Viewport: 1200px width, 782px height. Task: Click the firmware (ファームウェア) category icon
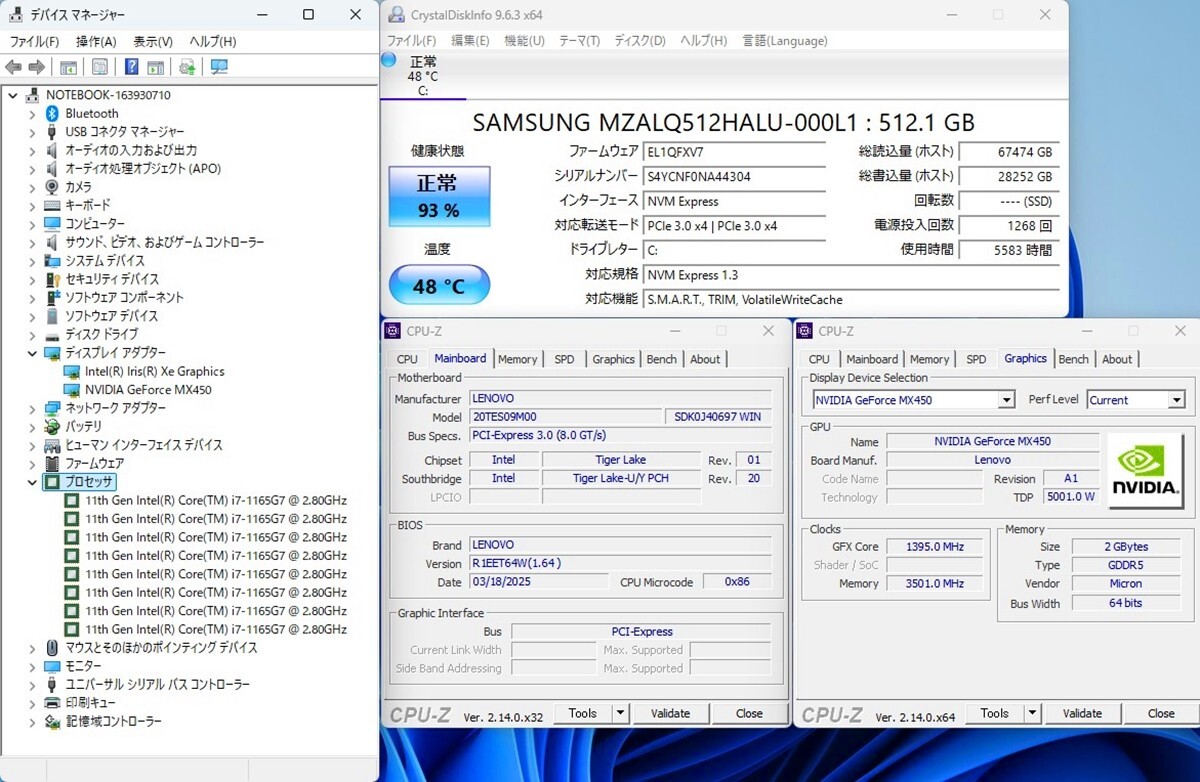53,463
